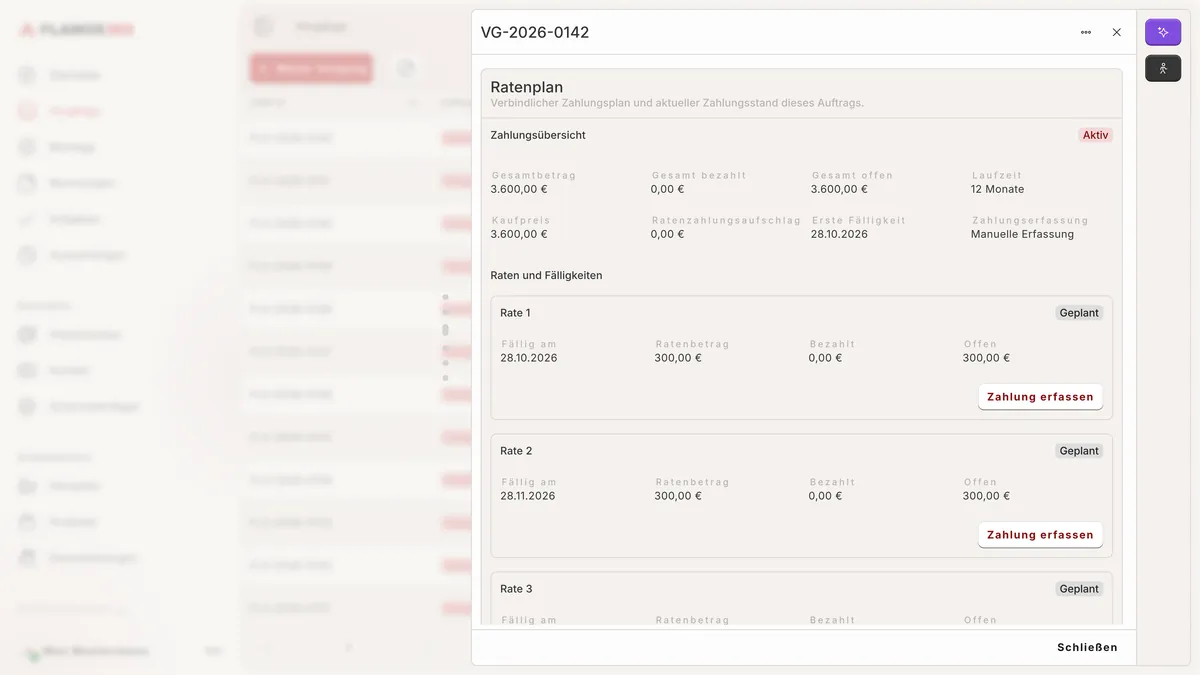
Task: Click the Ratenplan heading
Action: [527, 87]
